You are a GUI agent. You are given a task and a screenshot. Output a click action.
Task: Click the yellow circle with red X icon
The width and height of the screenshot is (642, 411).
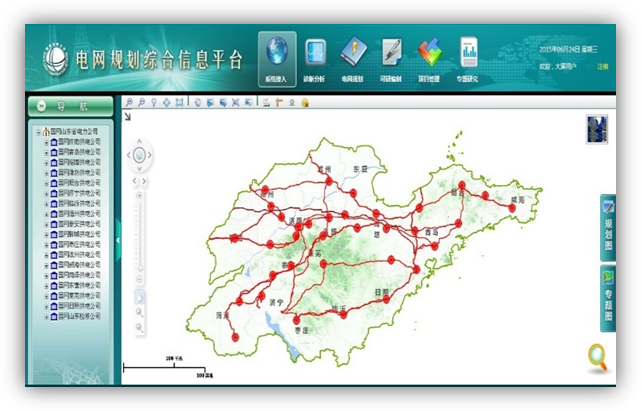pos(305,103)
